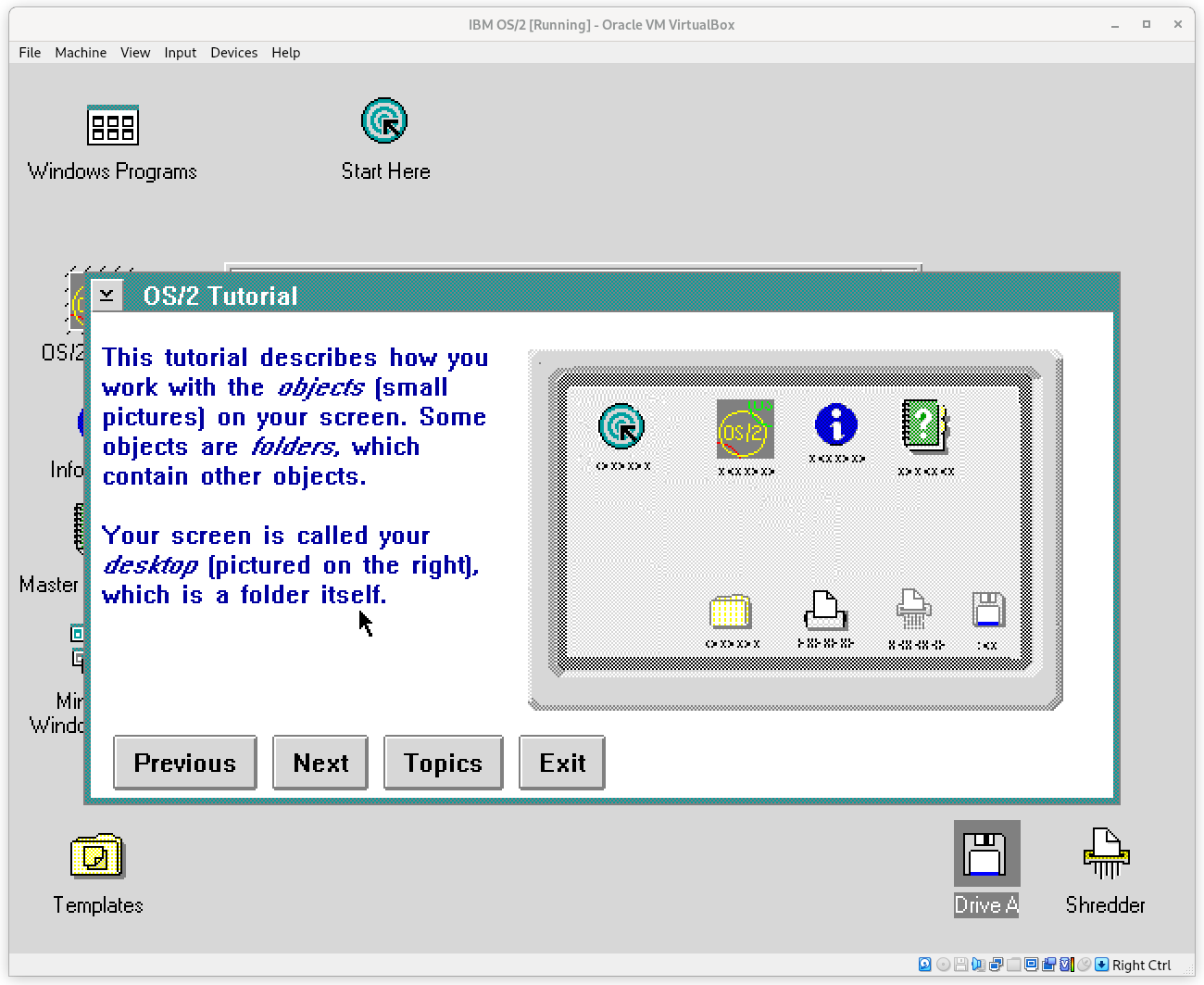The image size is (1204, 985).
Task: Click the mouse integration status icon
Action: [1084, 965]
